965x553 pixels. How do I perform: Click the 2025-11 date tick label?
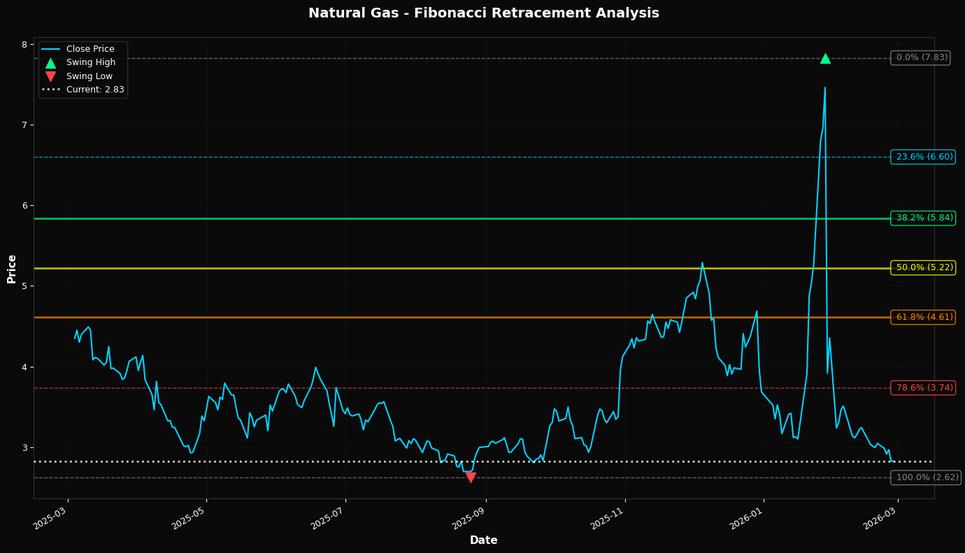(x=608, y=519)
